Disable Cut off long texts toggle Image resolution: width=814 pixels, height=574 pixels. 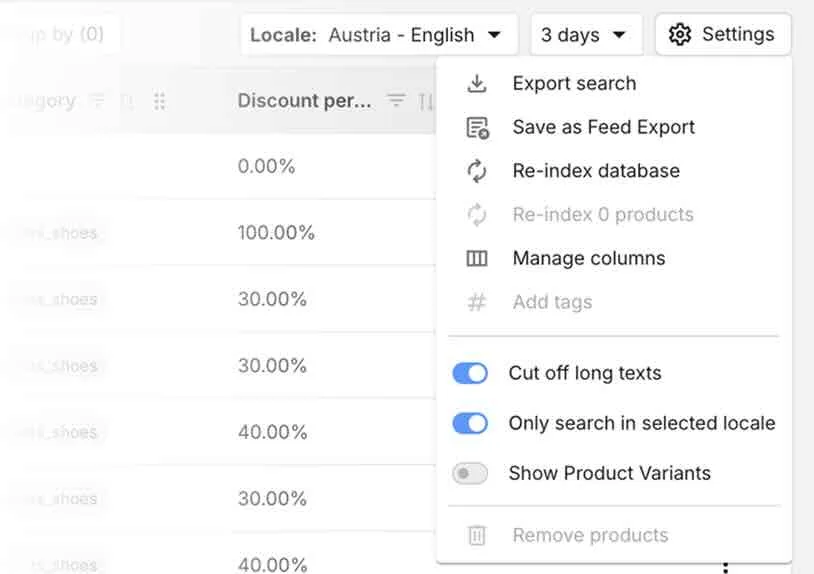pos(470,373)
